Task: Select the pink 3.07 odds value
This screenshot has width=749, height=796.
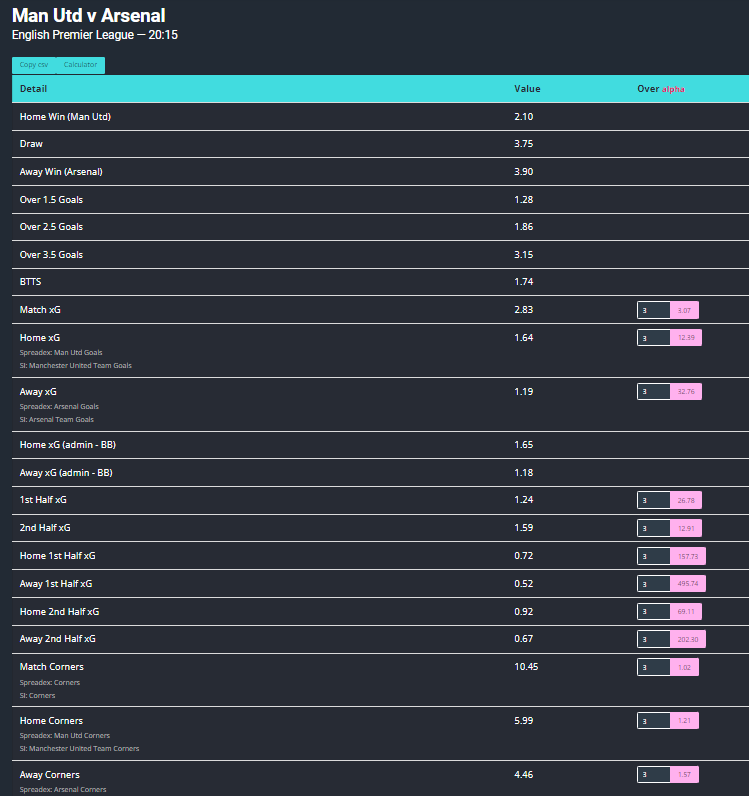Action: click(685, 310)
